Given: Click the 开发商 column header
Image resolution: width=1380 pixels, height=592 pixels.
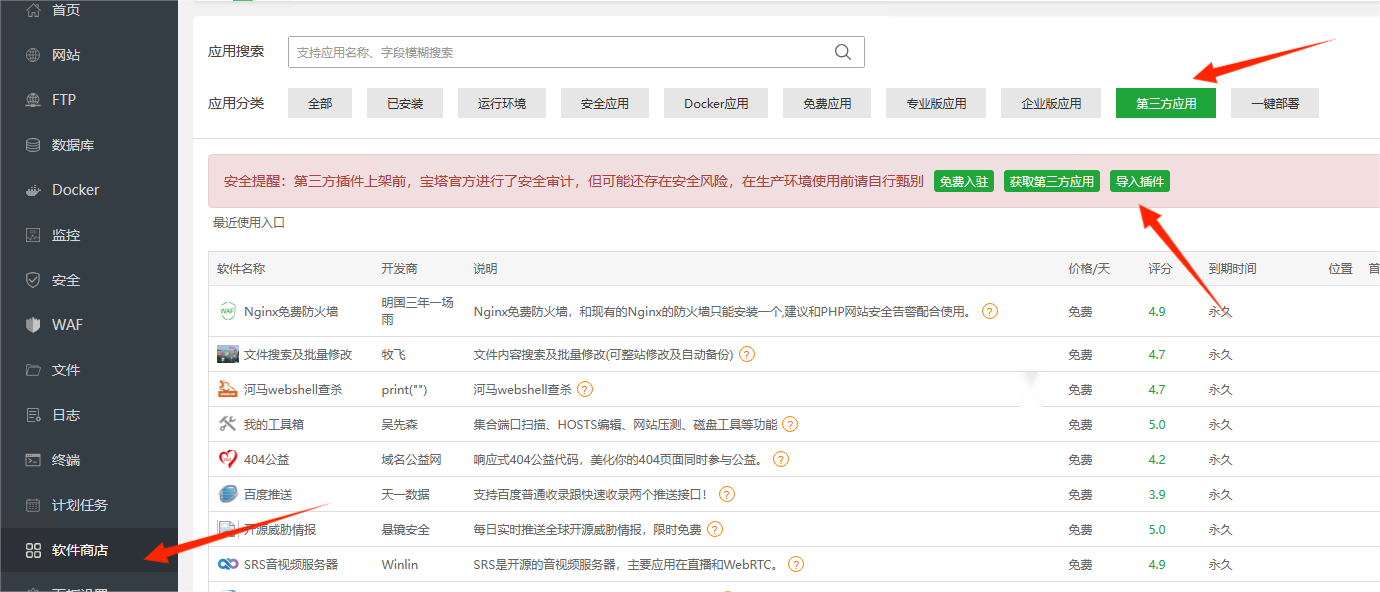Looking at the screenshot, I should click(x=399, y=269).
